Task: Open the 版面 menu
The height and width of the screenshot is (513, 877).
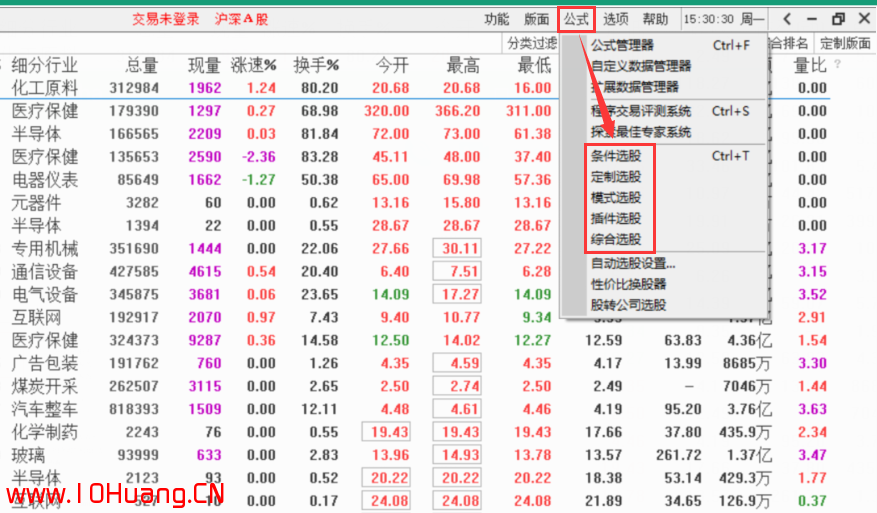Action: [x=536, y=19]
